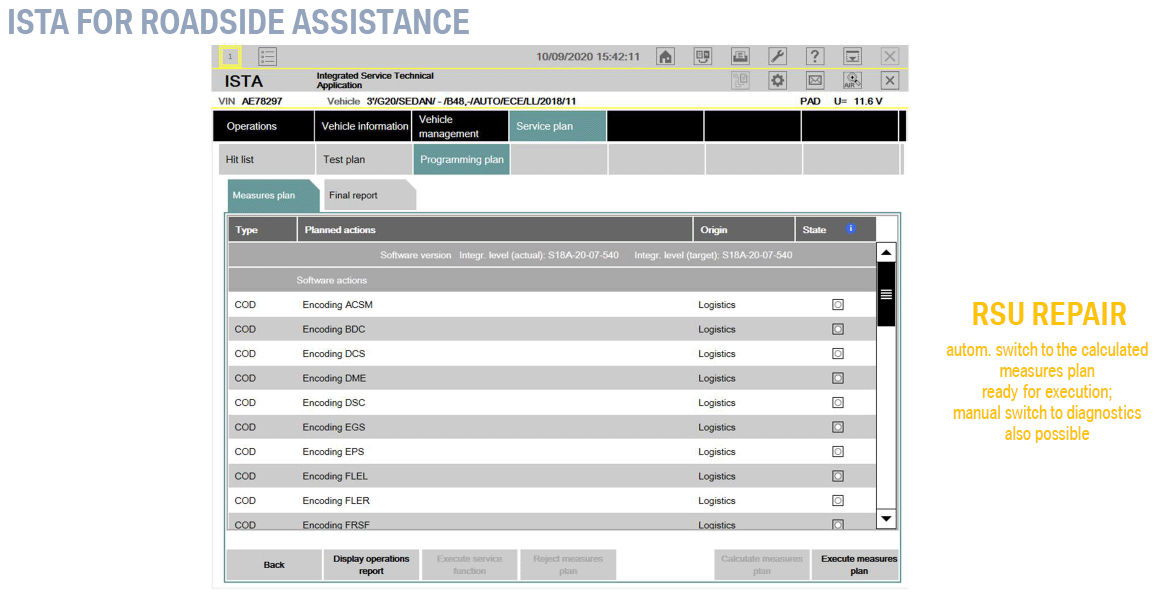Screen dimensions: 1157x599
Task: Select the Encoding DME row text
Action: coord(334,378)
